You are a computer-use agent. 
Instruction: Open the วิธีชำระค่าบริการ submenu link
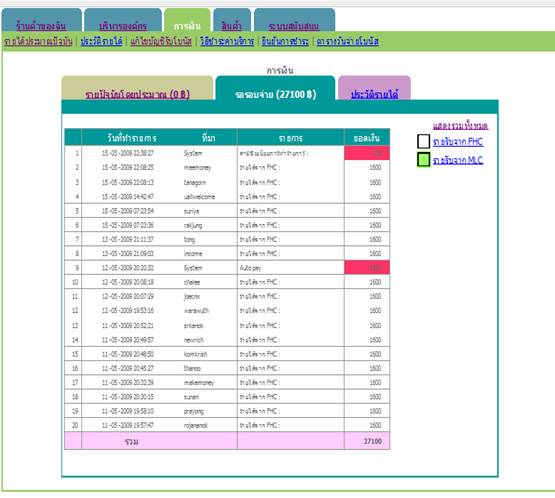tap(227, 41)
